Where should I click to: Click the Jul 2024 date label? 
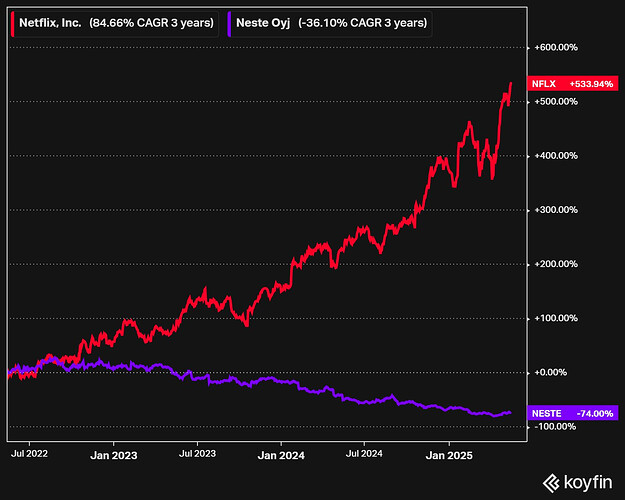[x=364, y=454]
